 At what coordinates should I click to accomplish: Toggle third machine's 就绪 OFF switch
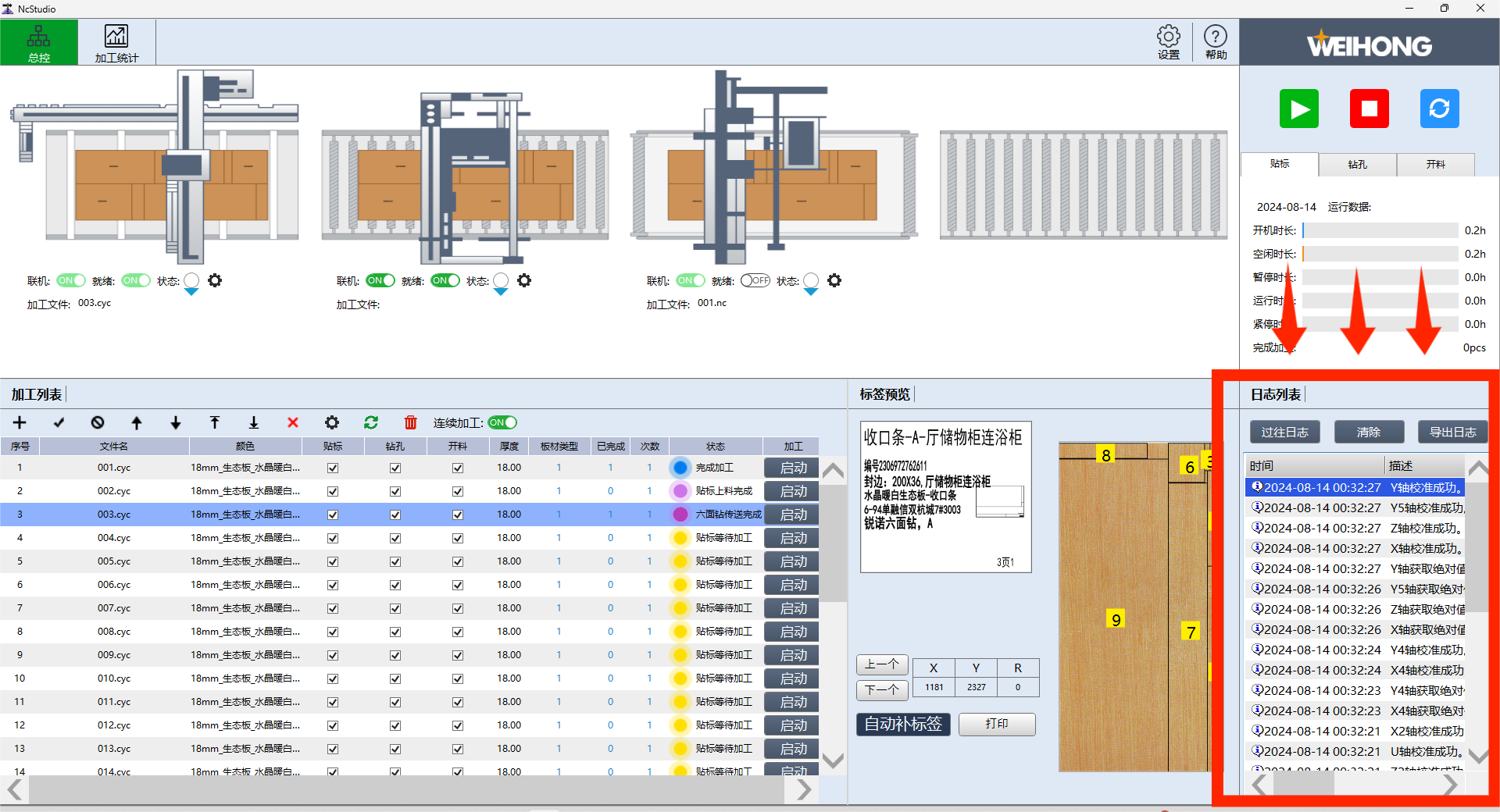point(755,280)
